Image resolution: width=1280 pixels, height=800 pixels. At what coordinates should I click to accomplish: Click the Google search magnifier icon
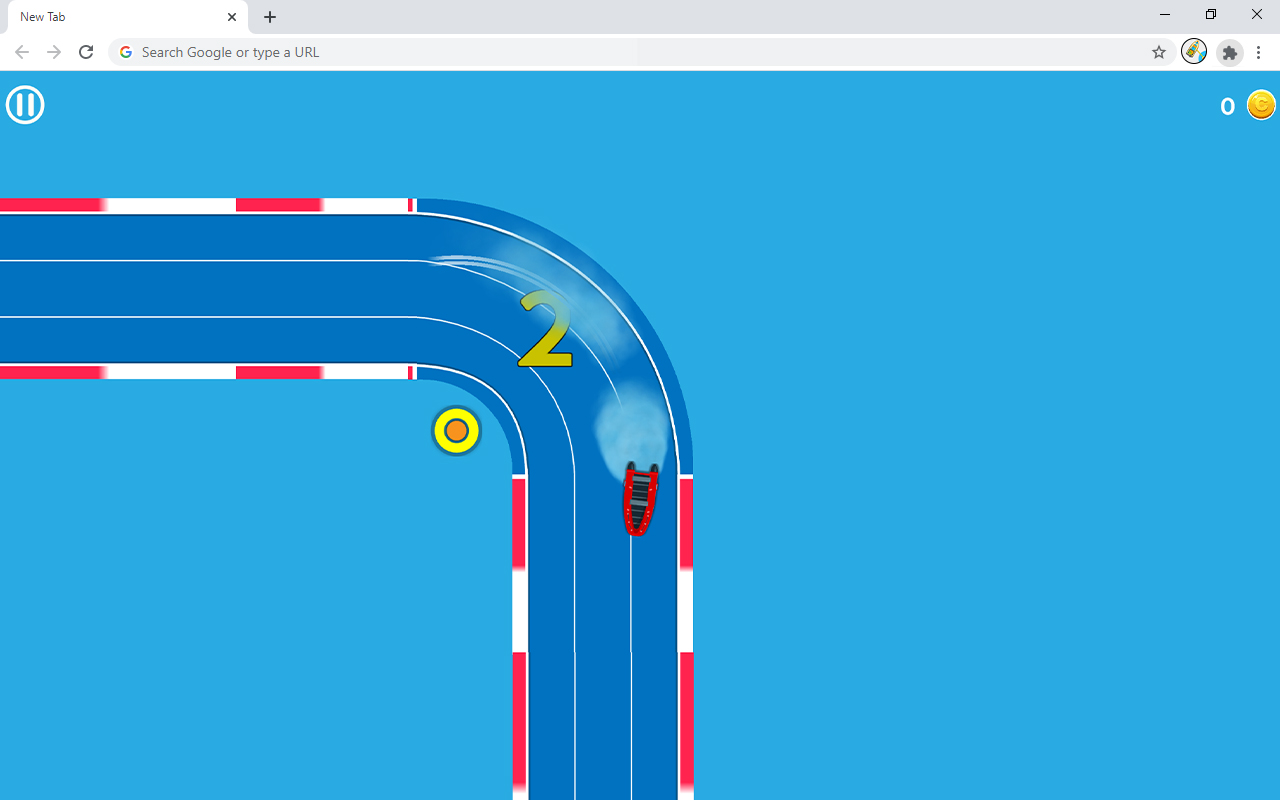(125, 52)
